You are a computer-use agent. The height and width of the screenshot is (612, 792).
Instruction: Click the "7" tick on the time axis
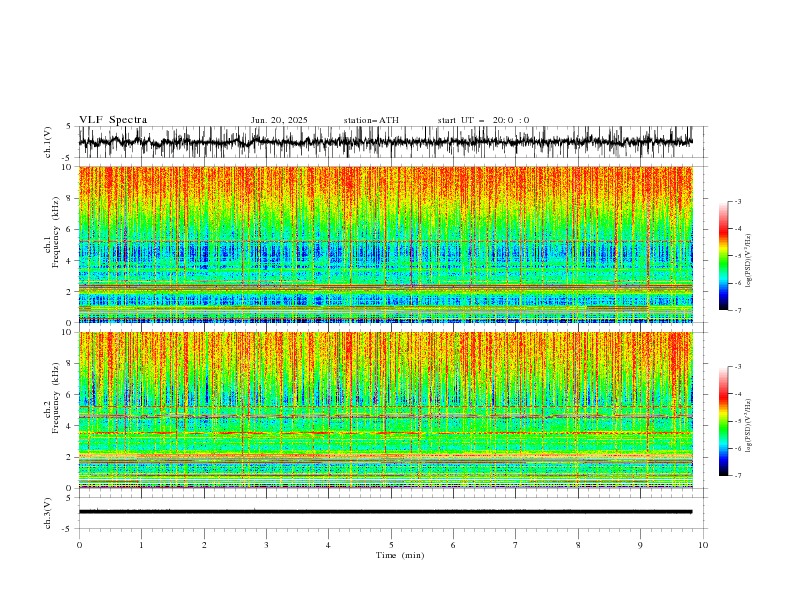[x=516, y=545]
